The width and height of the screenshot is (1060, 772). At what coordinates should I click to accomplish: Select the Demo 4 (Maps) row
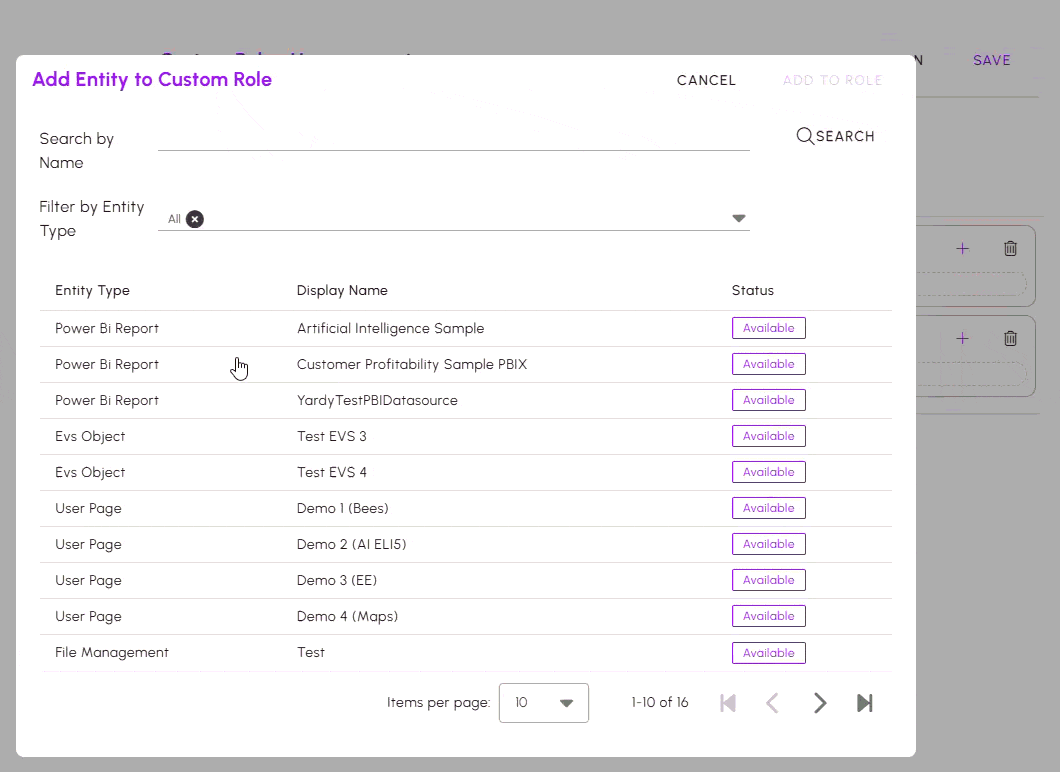pos(347,616)
